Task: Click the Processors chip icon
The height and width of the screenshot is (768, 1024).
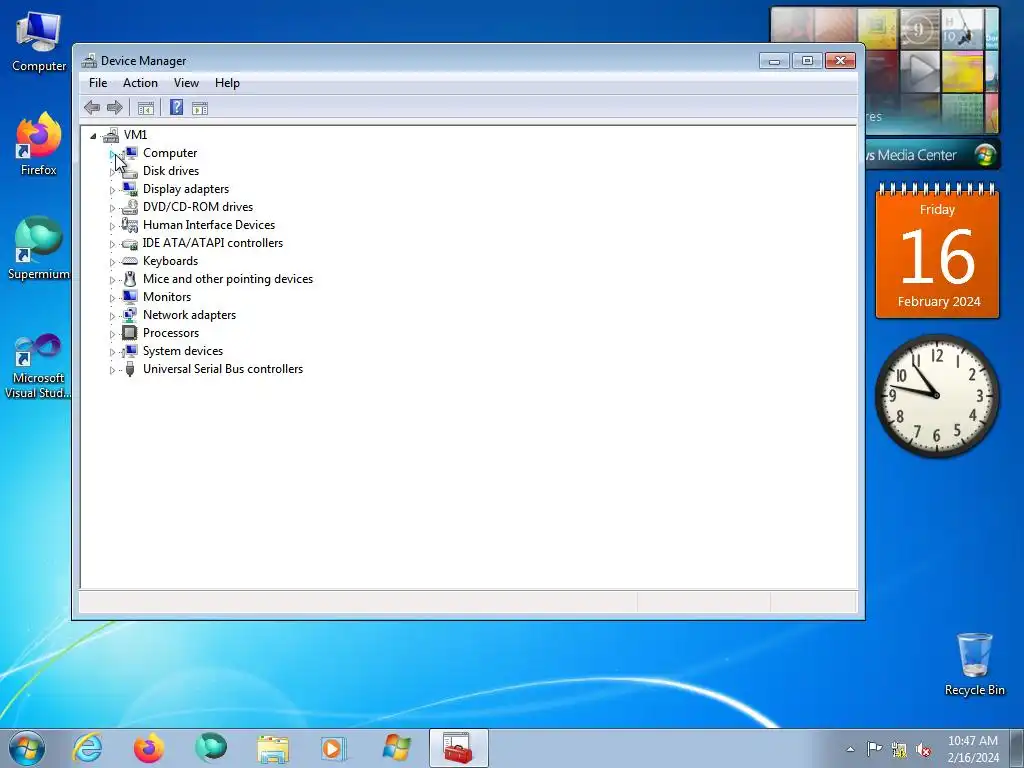Action: [130, 333]
